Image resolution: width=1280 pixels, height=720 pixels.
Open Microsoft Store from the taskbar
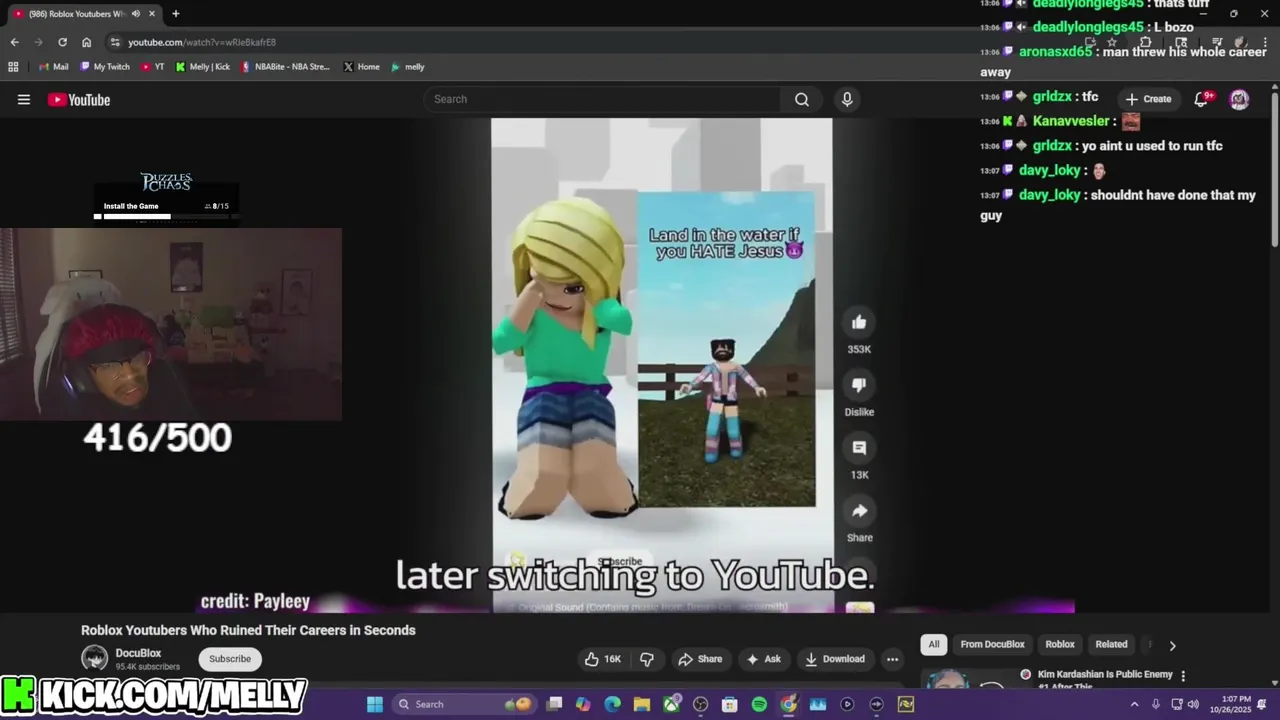[x=729, y=704]
